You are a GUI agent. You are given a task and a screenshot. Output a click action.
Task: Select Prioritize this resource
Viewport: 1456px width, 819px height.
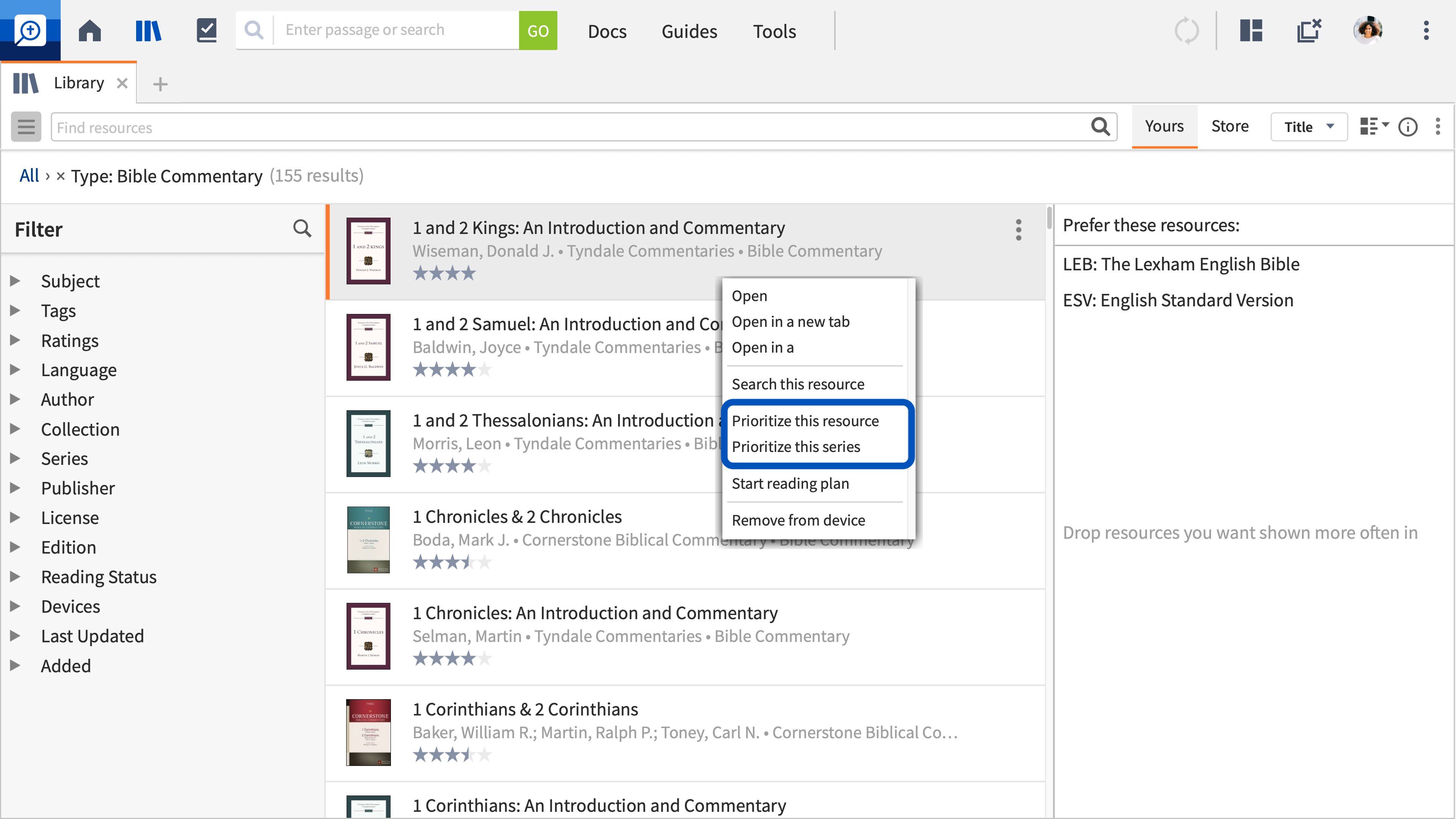[x=805, y=421]
